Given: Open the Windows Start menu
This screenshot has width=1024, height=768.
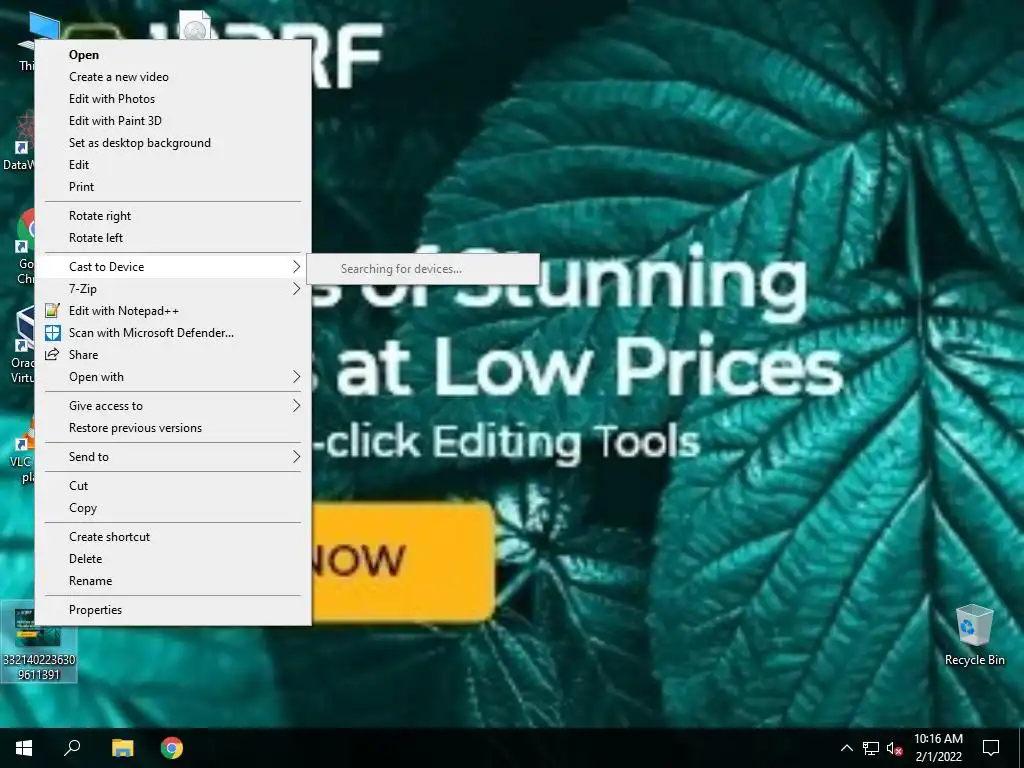Looking at the screenshot, I should point(24,748).
